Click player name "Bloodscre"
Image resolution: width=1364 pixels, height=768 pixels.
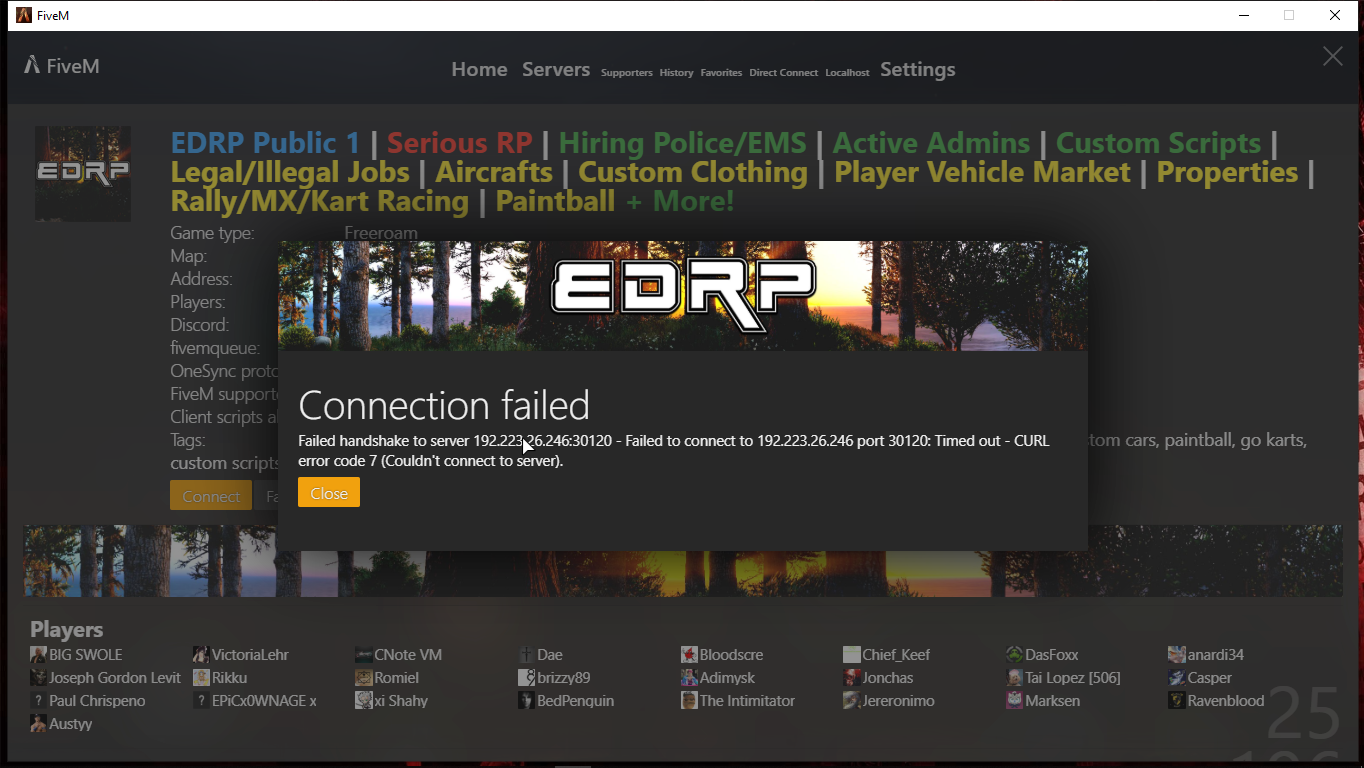coord(731,655)
